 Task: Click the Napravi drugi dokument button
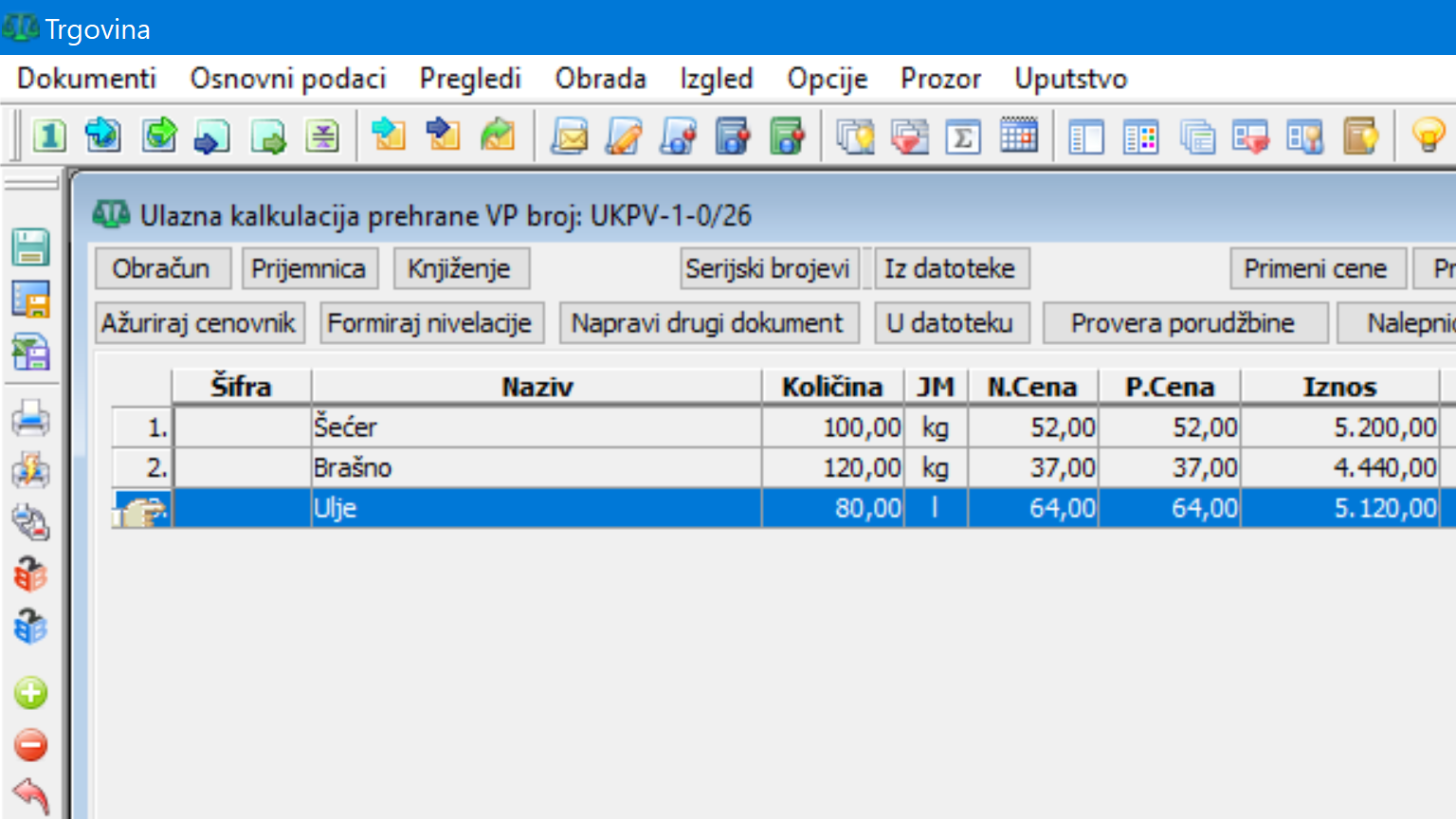point(708,323)
